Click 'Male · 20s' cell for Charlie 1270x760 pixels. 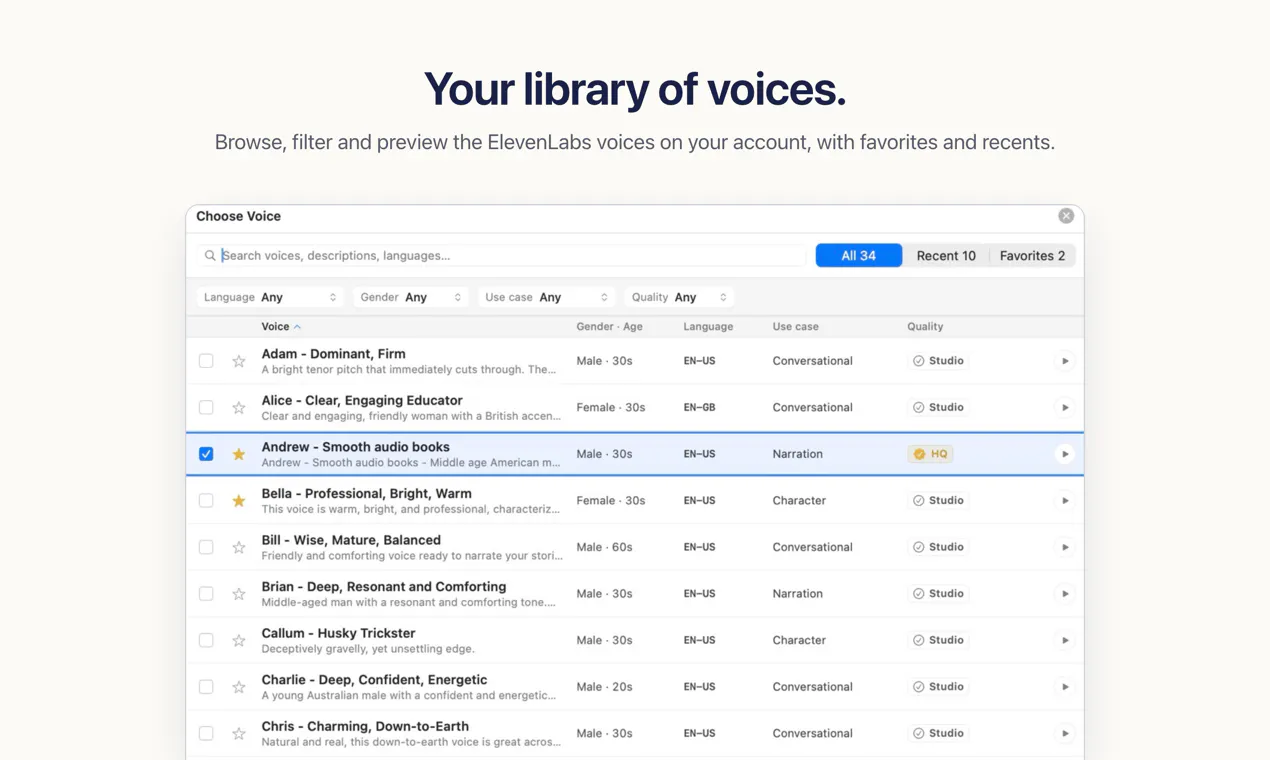point(604,687)
